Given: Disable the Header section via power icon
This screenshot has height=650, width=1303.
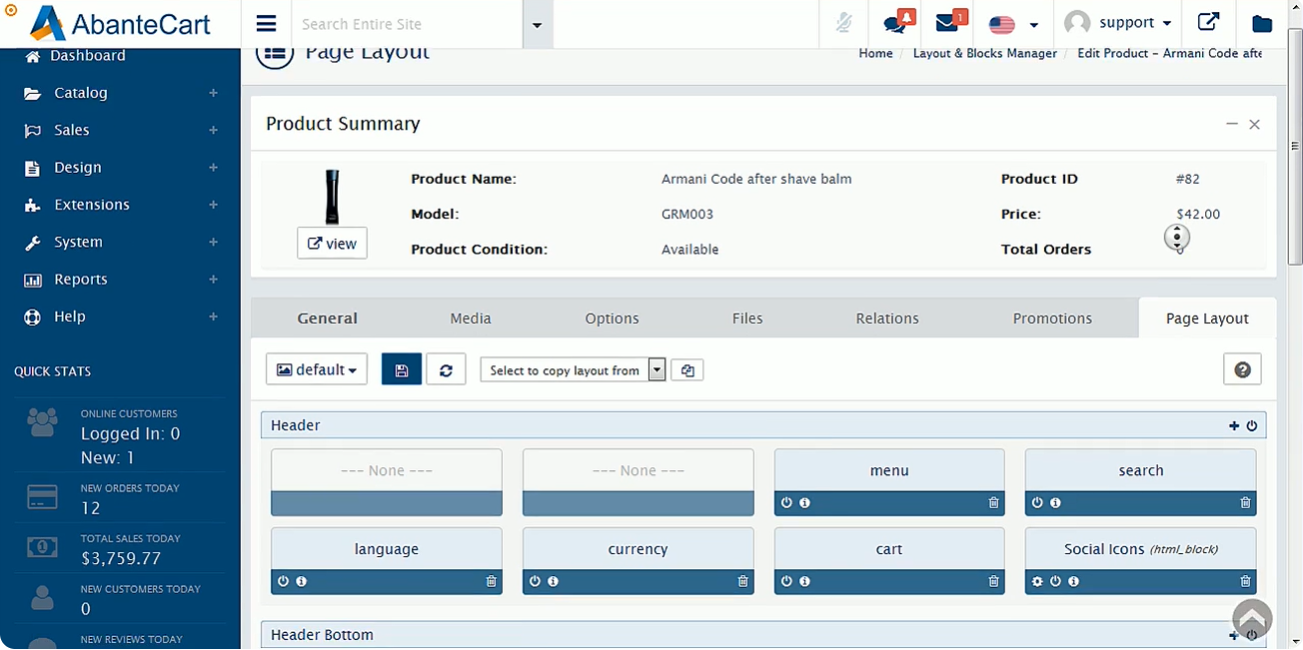Looking at the screenshot, I should click(1252, 426).
